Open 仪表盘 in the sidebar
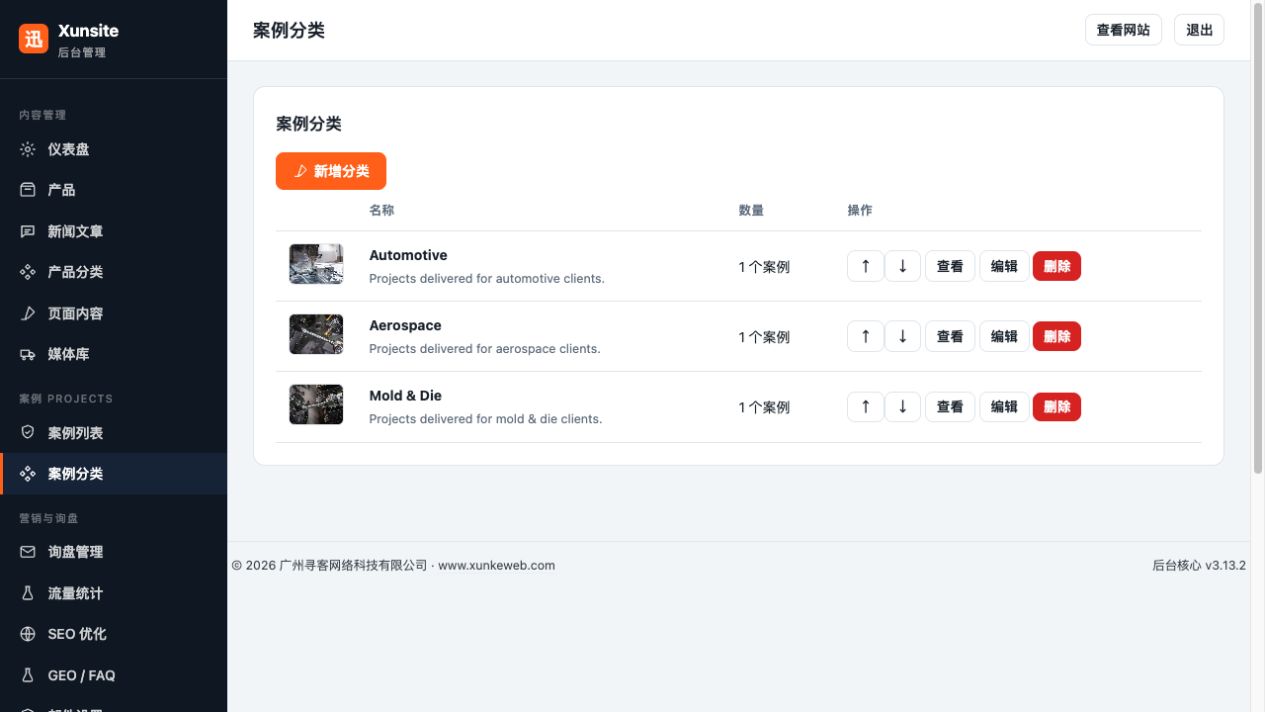This screenshot has height=712, width=1265. [113, 149]
